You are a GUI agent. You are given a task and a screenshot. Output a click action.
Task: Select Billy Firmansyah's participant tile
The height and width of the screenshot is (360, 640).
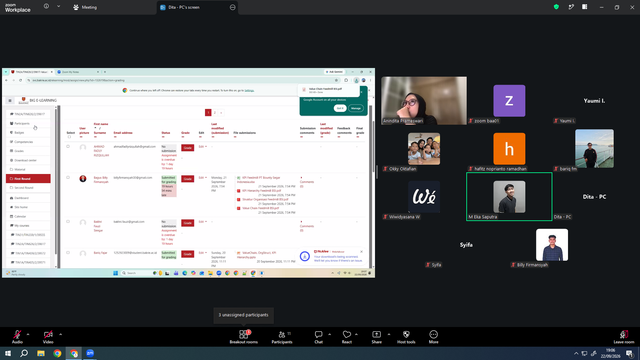coord(552,244)
